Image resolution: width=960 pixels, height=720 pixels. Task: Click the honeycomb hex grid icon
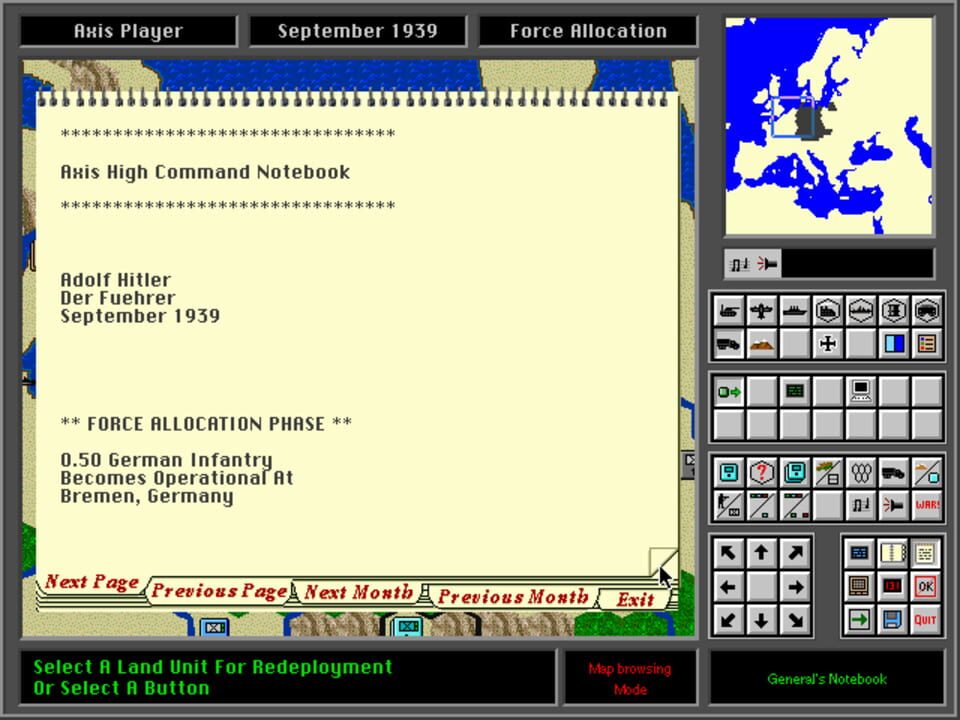(x=860, y=472)
